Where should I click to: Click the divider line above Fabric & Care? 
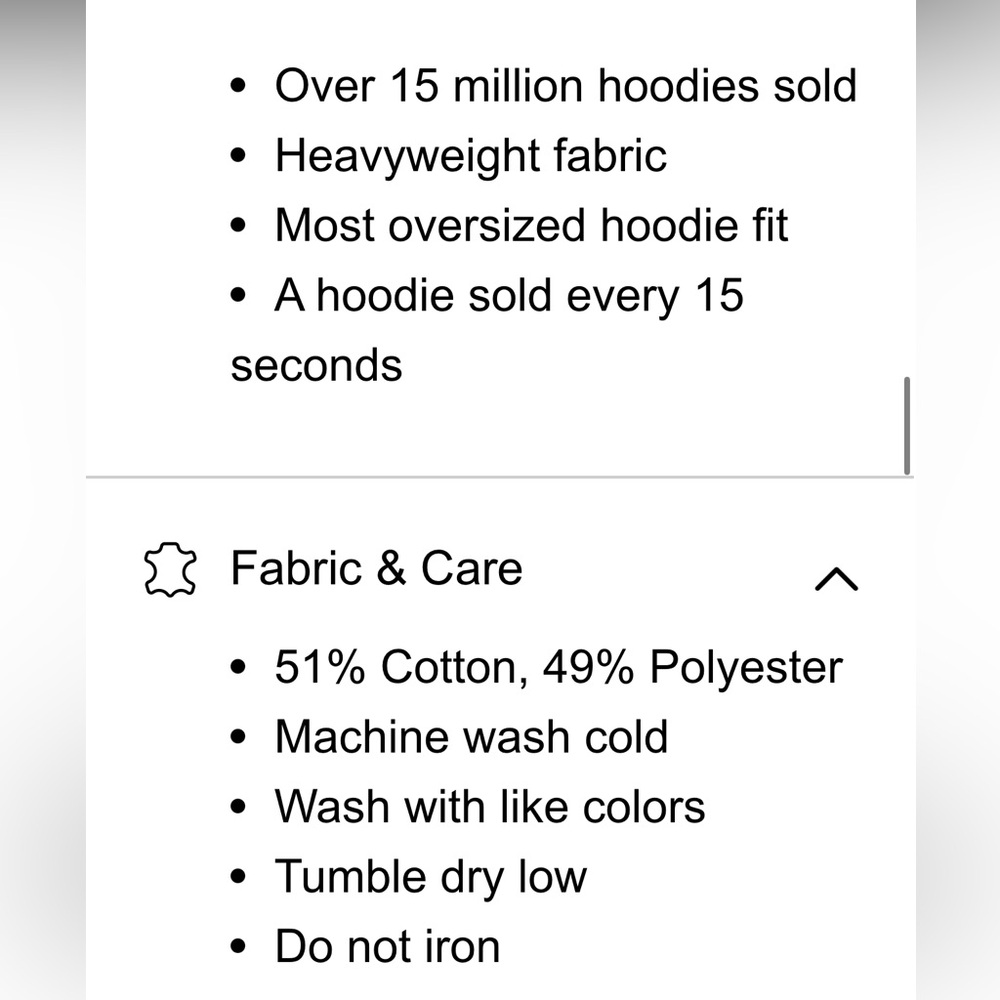click(x=500, y=478)
